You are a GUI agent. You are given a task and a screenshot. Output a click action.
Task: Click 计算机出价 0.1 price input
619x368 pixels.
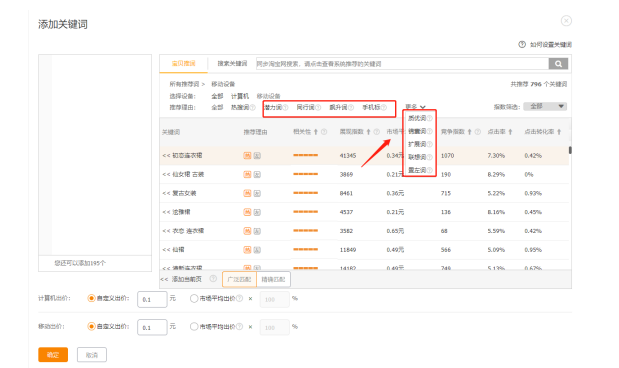tap(152, 299)
